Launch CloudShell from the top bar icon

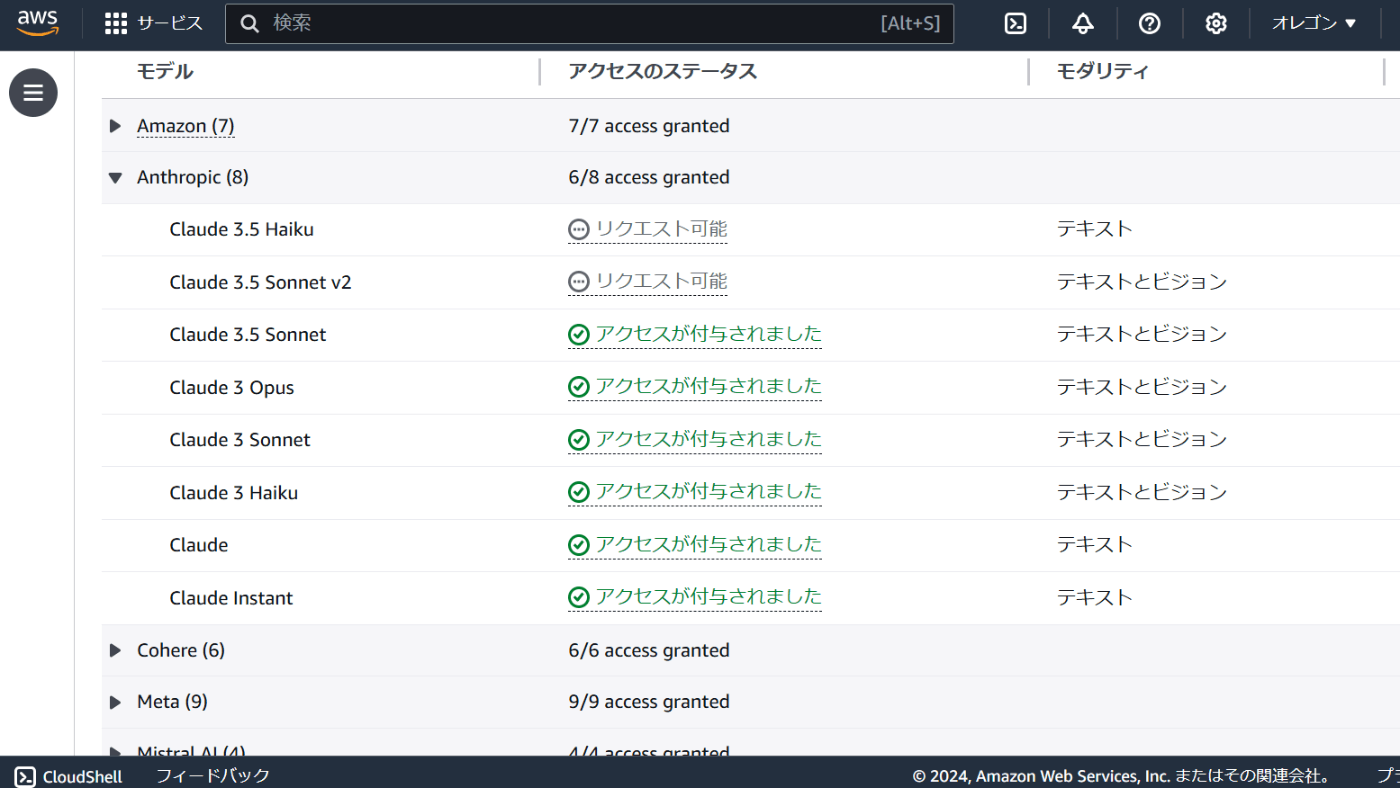click(1016, 23)
